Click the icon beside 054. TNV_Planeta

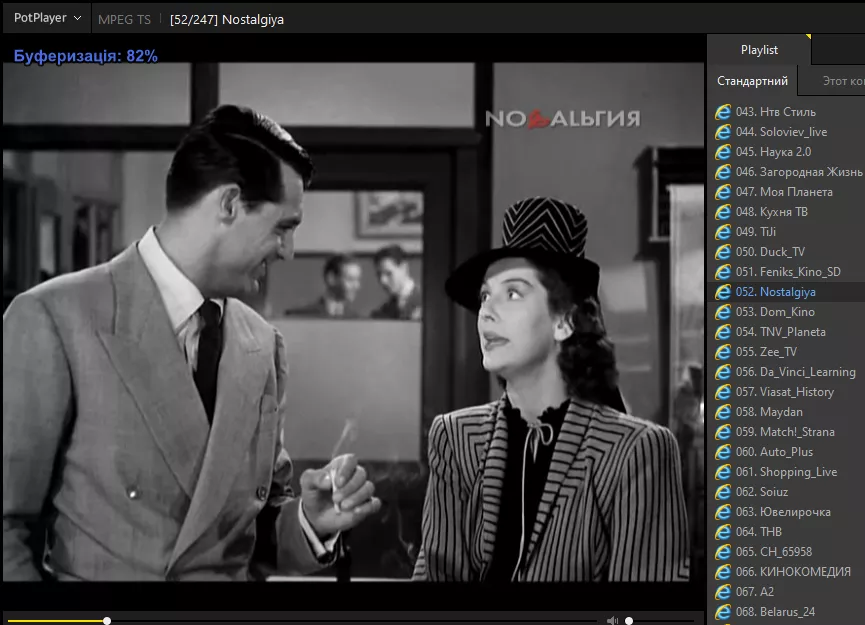point(723,332)
